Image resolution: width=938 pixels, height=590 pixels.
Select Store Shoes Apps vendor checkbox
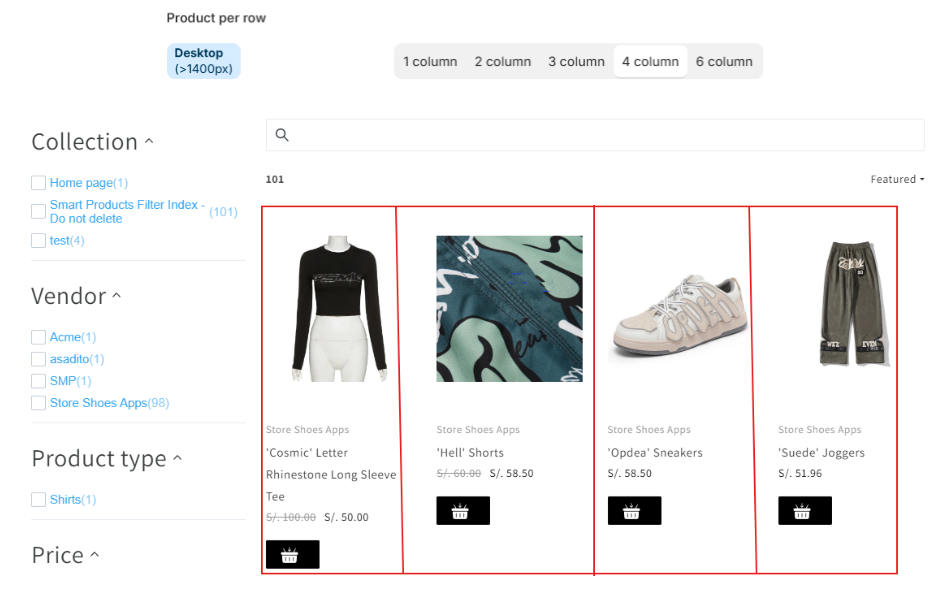[38, 403]
